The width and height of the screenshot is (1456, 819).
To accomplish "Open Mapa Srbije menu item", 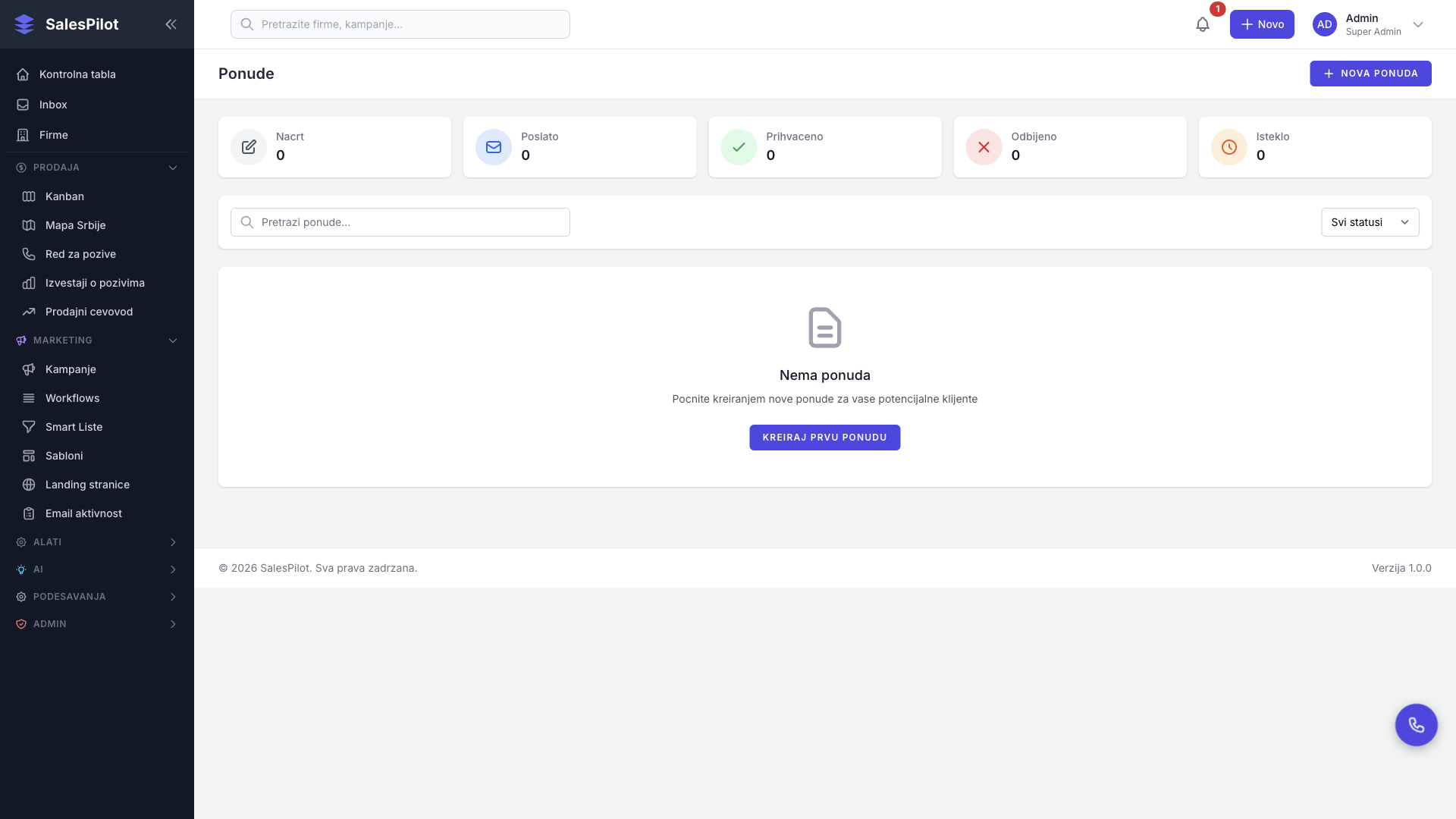I will pyautogui.click(x=75, y=225).
